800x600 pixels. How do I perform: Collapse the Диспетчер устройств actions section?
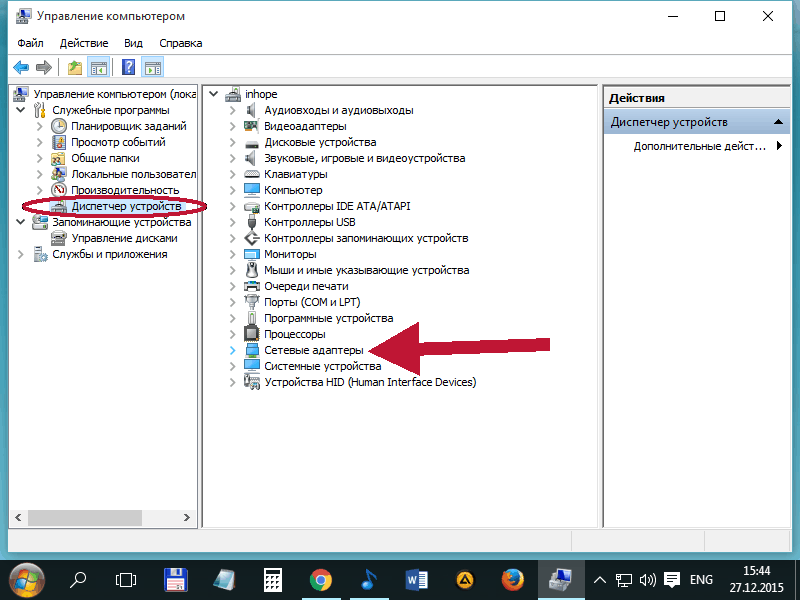(x=778, y=122)
